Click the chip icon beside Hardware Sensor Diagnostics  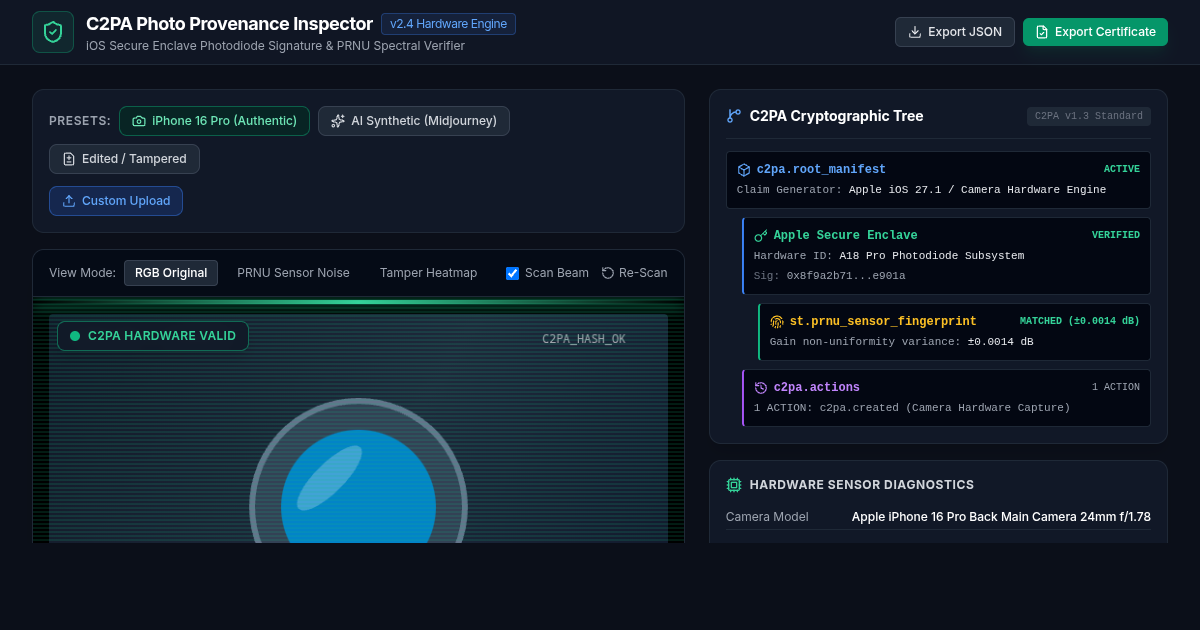tap(734, 485)
